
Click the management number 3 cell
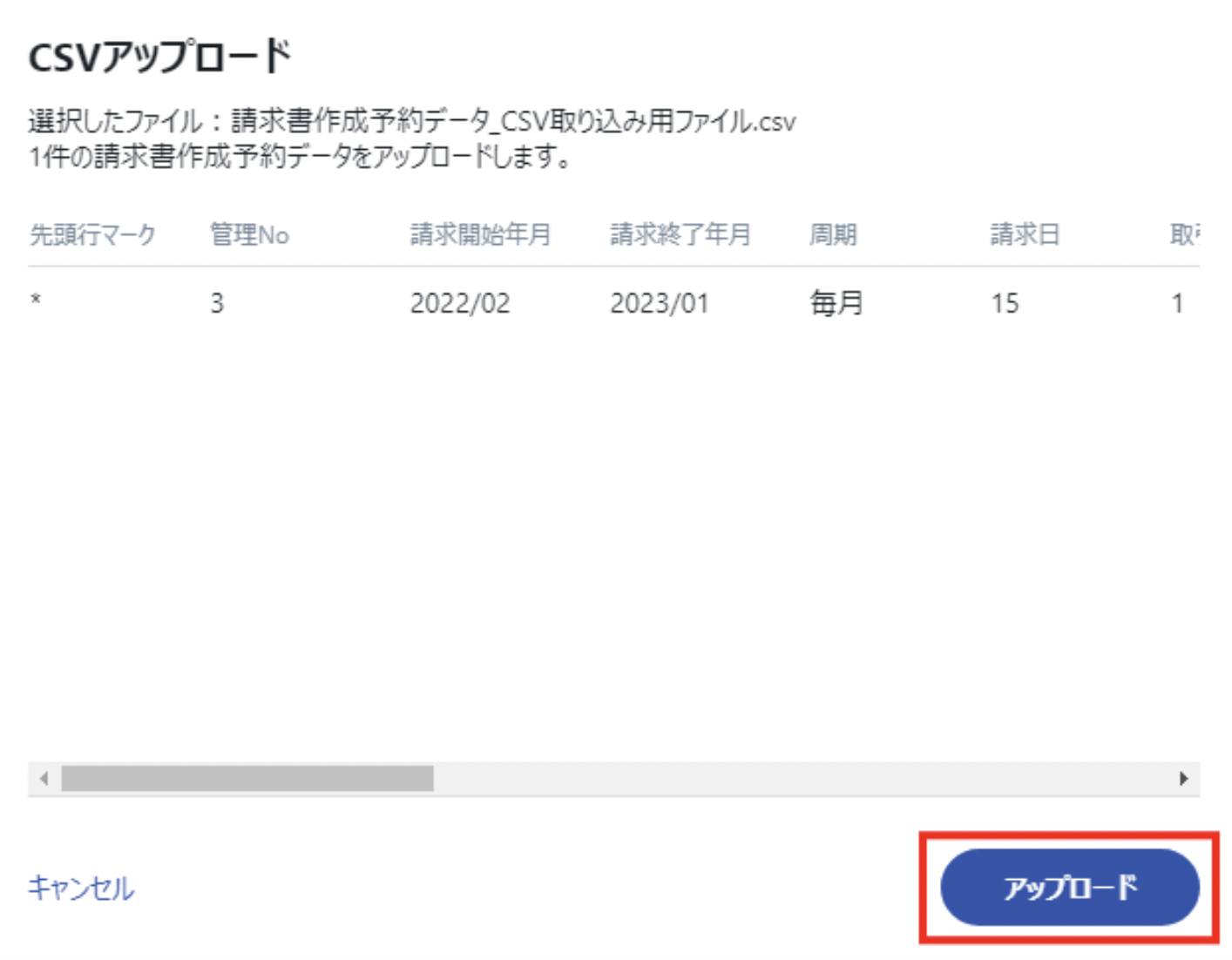217,303
